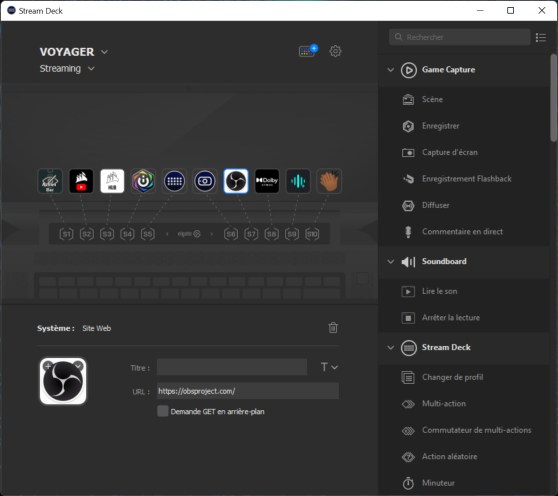Click the Diffuser action label
The height and width of the screenshot is (496, 558).
[x=436, y=205]
